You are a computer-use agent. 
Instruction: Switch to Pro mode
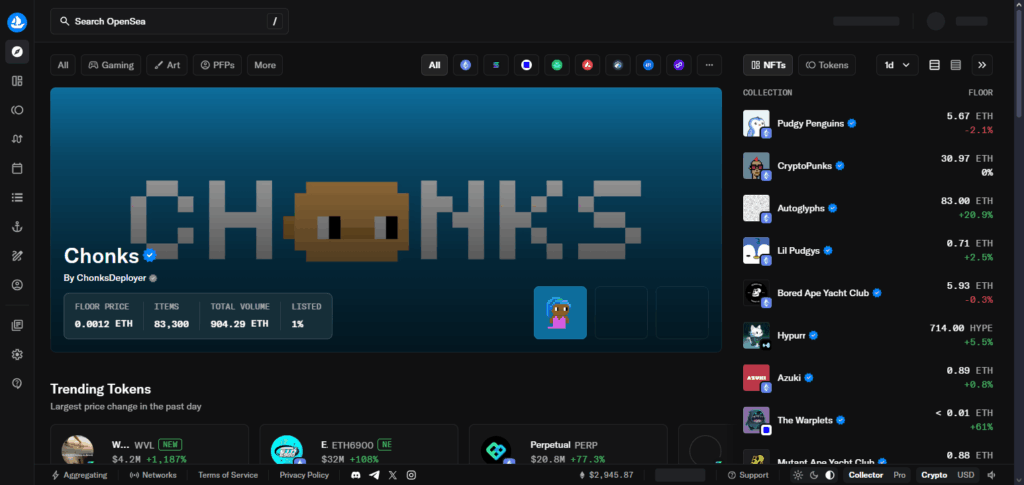coord(899,475)
